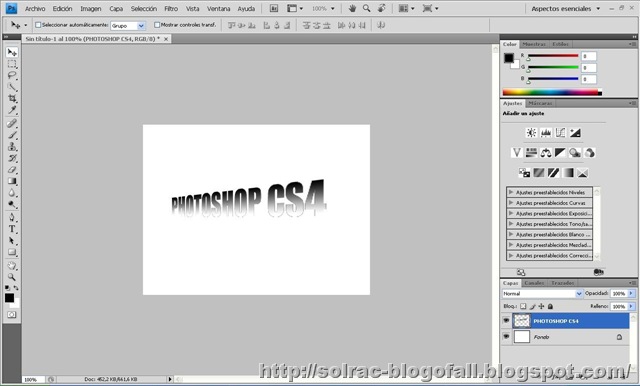Viewport: 640px width, 386px height.
Task: Open the Aspectos esenciales workspace dropdown
Action: click(566, 9)
